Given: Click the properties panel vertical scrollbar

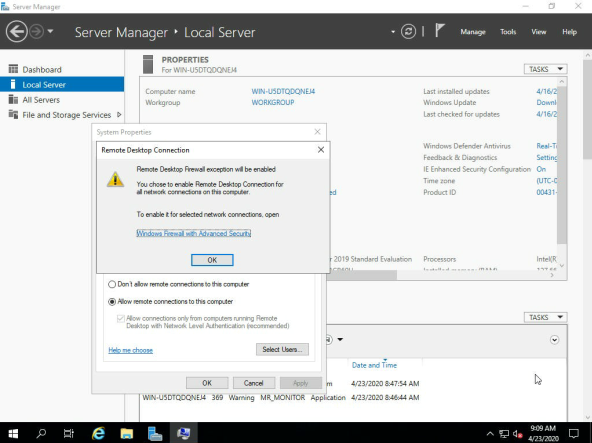Looking at the screenshot, I should point(562,165).
